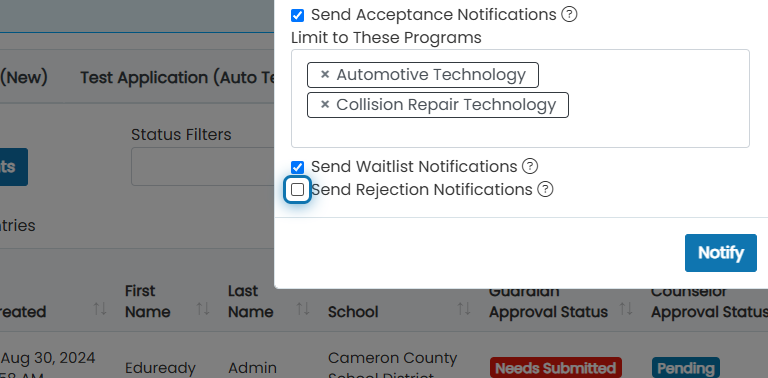Sort by the First Name column arrows

203,309
